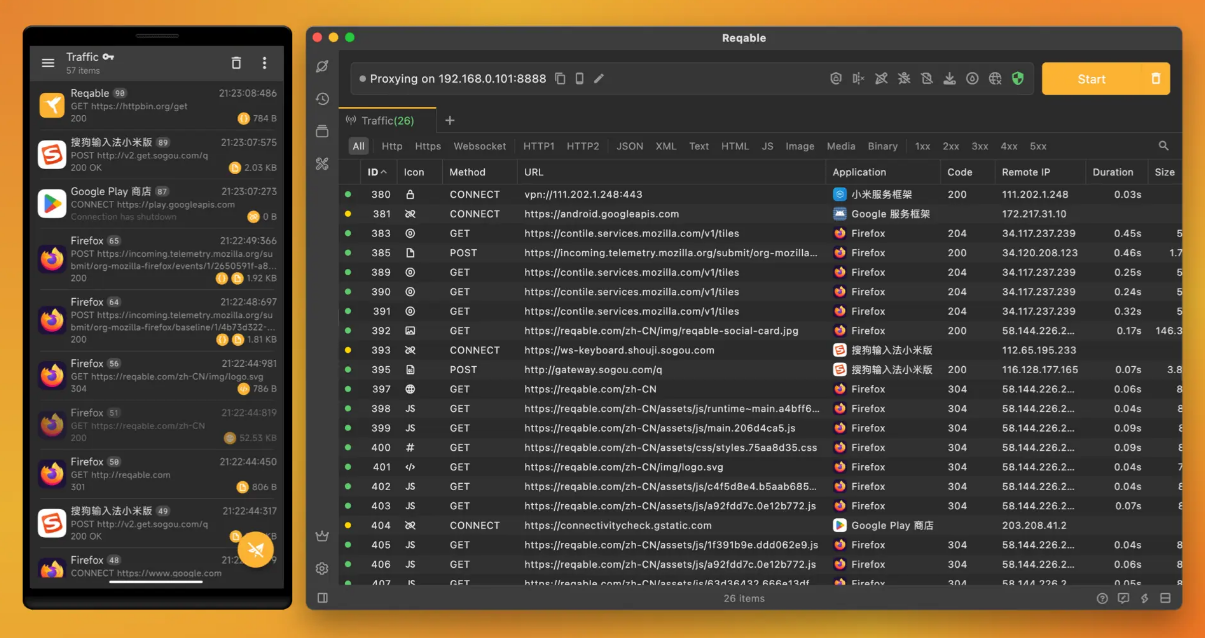The image size is (1205, 638).
Task: Edit proxy settings with the pencil icon
Action: (x=599, y=79)
